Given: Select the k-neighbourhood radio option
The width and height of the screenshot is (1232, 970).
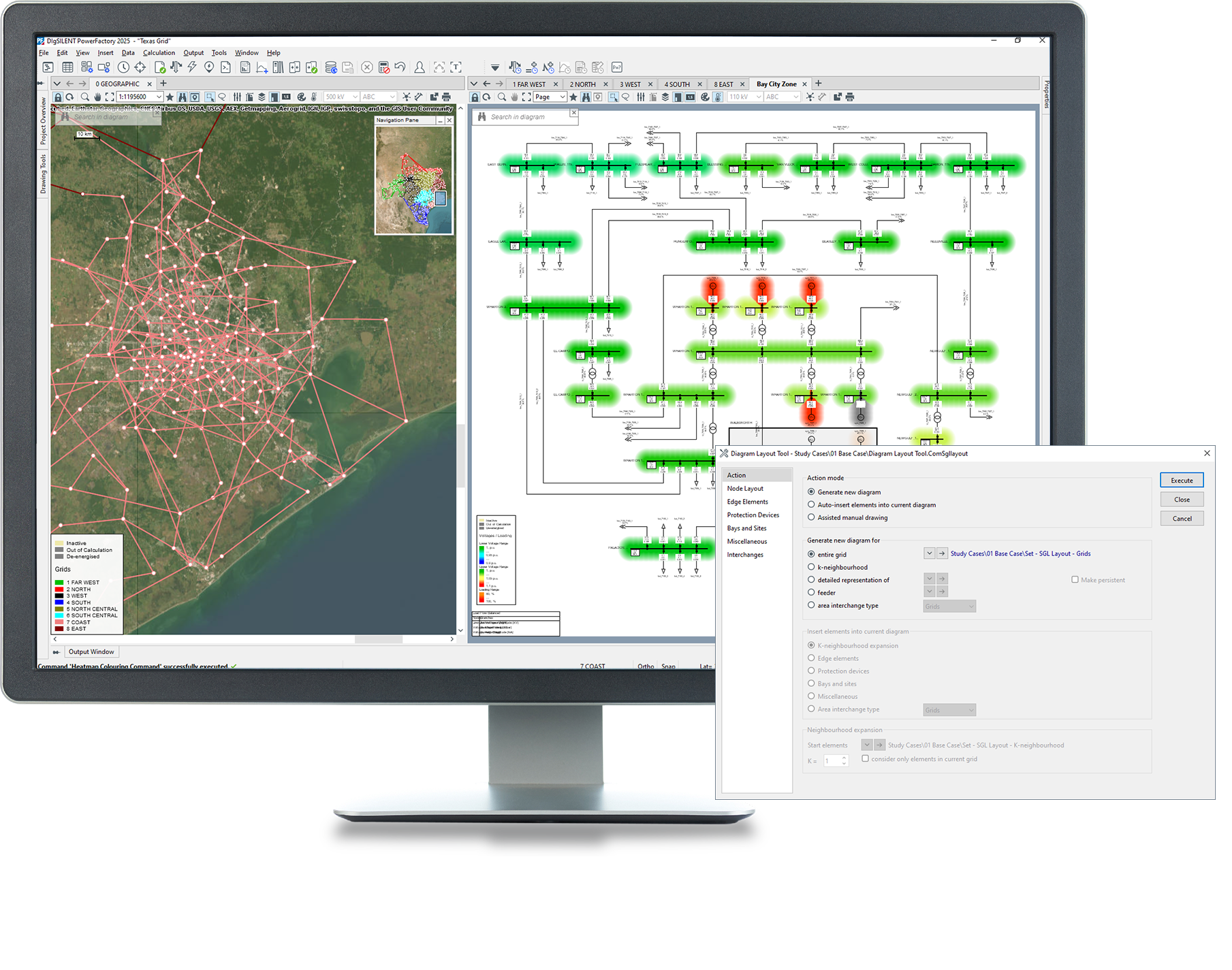Looking at the screenshot, I should point(811,567).
